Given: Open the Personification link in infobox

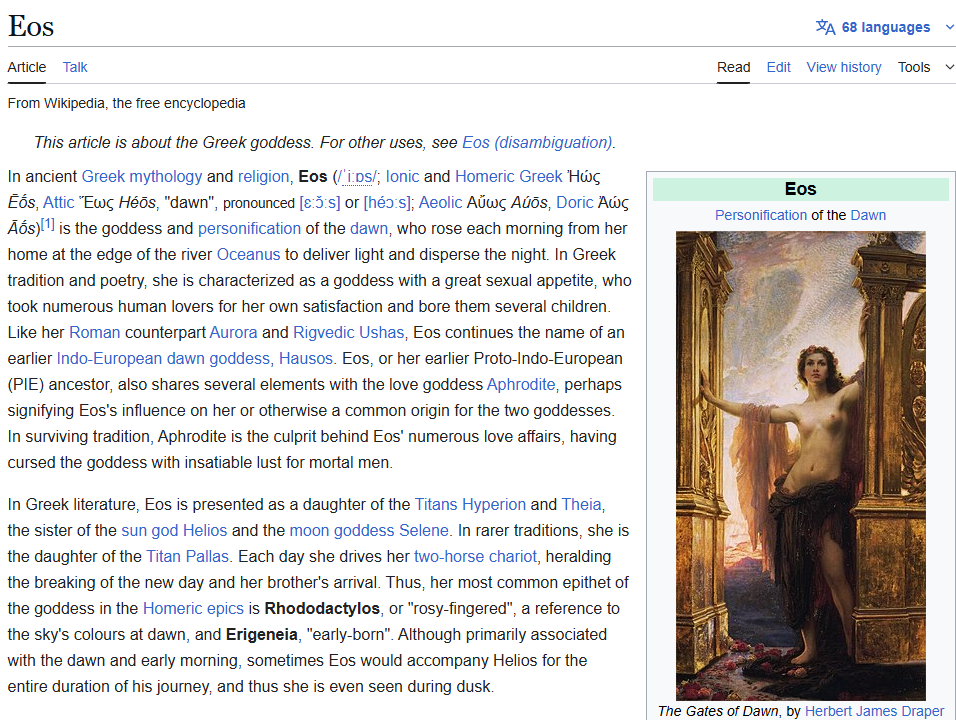Looking at the screenshot, I should point(760,215).
